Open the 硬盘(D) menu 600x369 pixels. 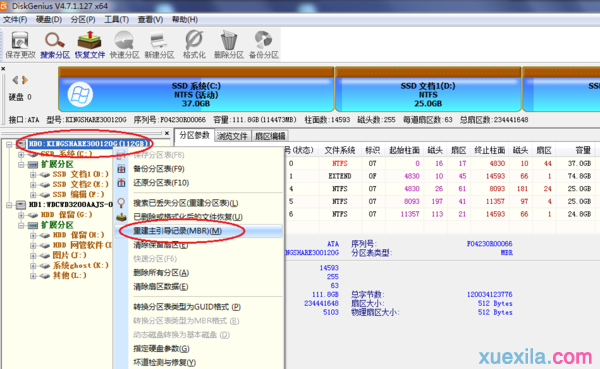pyautogui.click(x=49, y=20)
